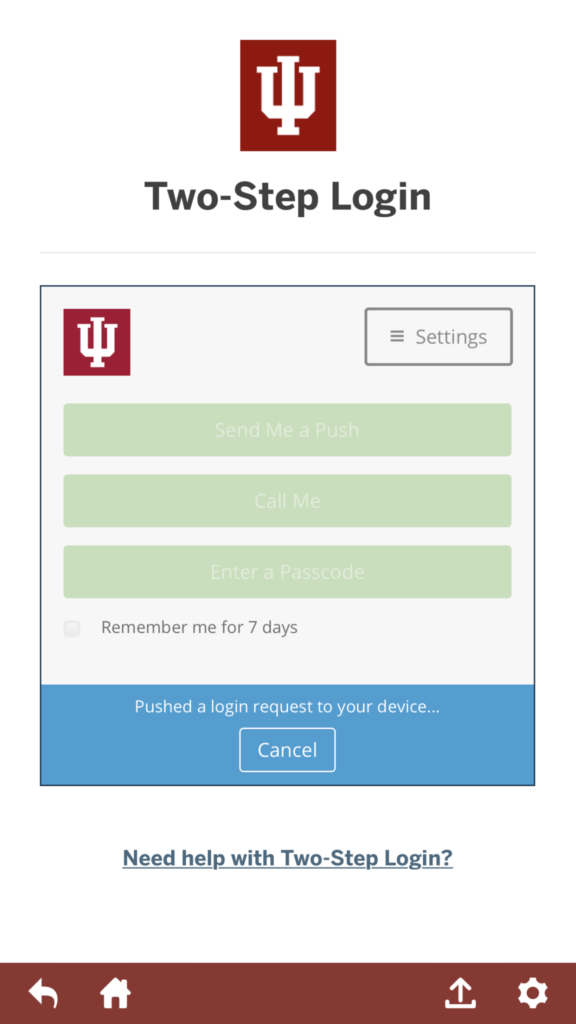Click the horizontal divider under the heading

click(x=288, y=252)
